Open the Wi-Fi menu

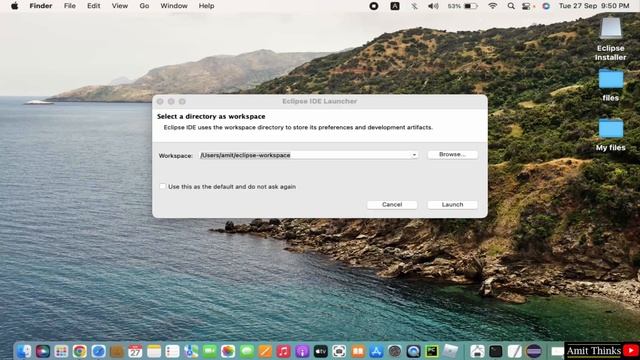493,6
